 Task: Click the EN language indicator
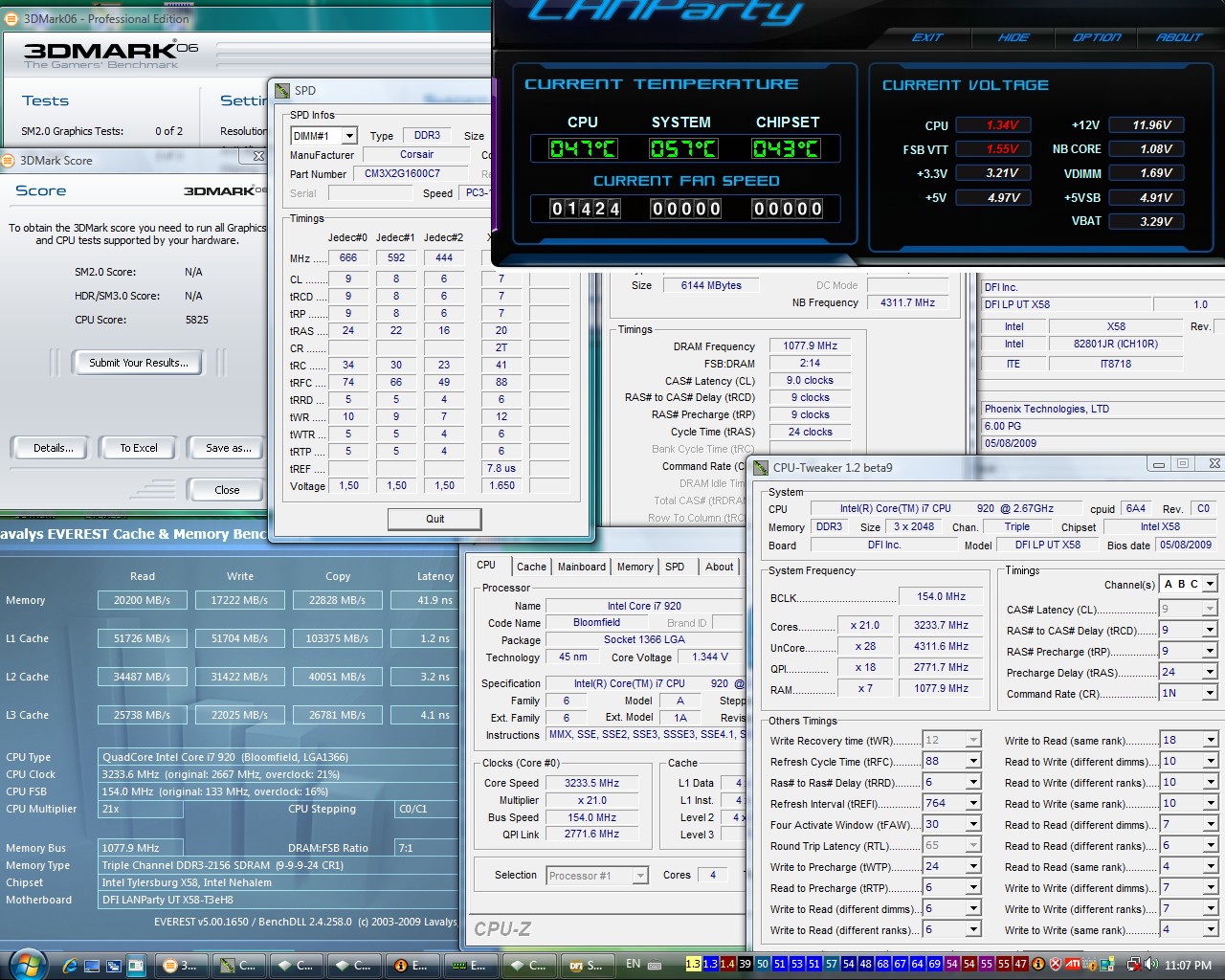pos(633,964)
